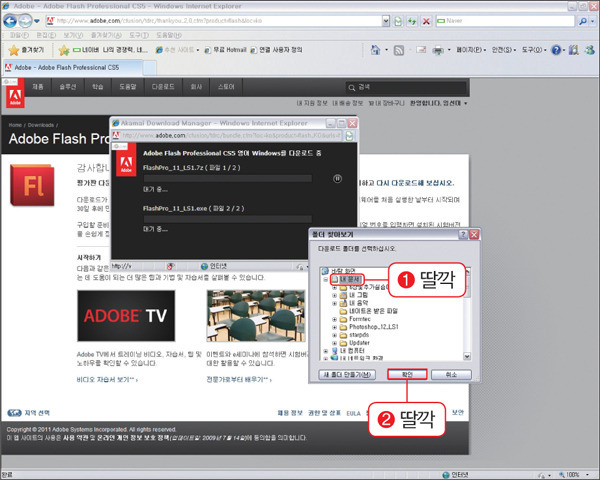Click the add to favorites bar star icon

[64, 50]
